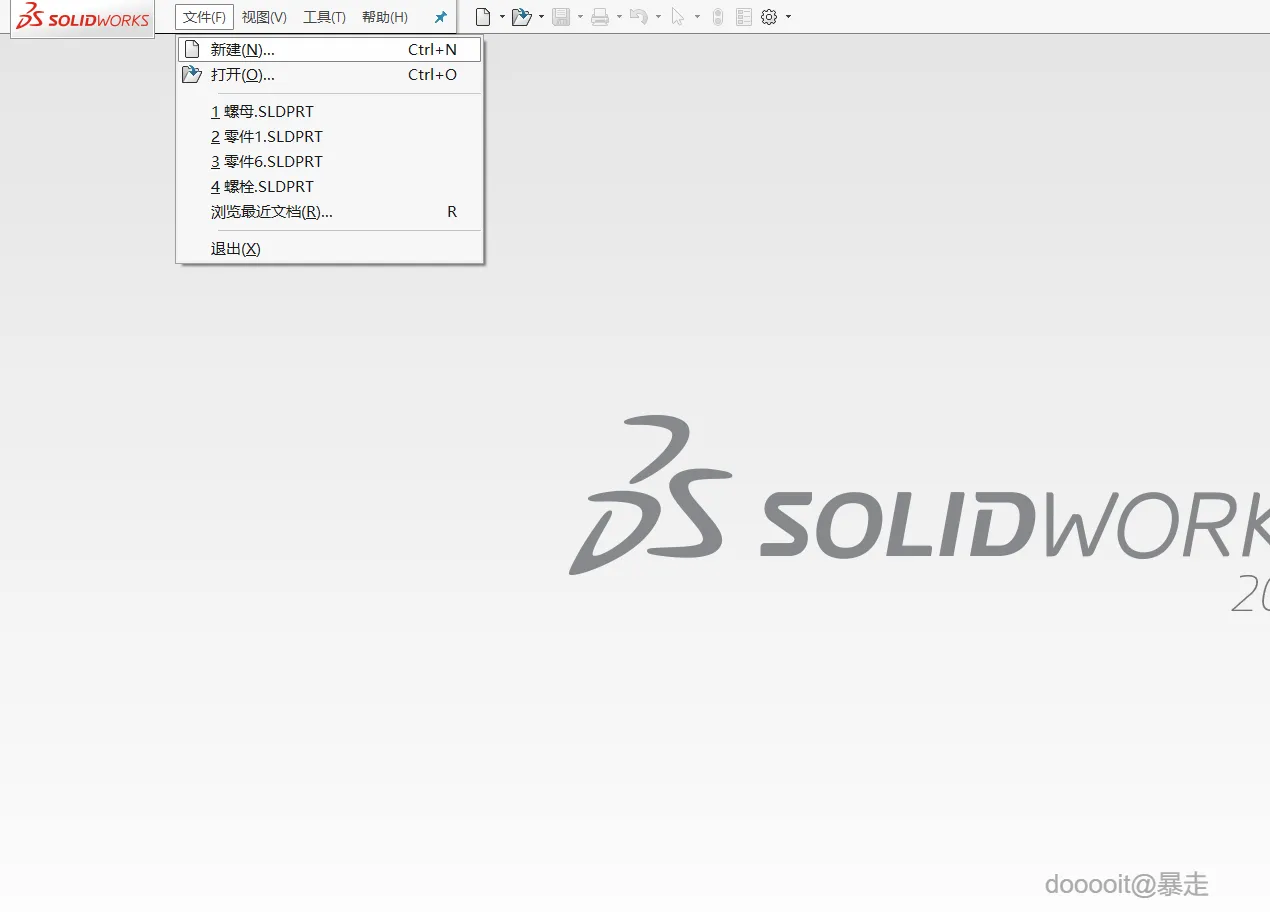The width and height of the screenshot is (1270, 912).
Task: Expand the dropdown arrow beside the Undo icon
Action: (x=658, y=17)
